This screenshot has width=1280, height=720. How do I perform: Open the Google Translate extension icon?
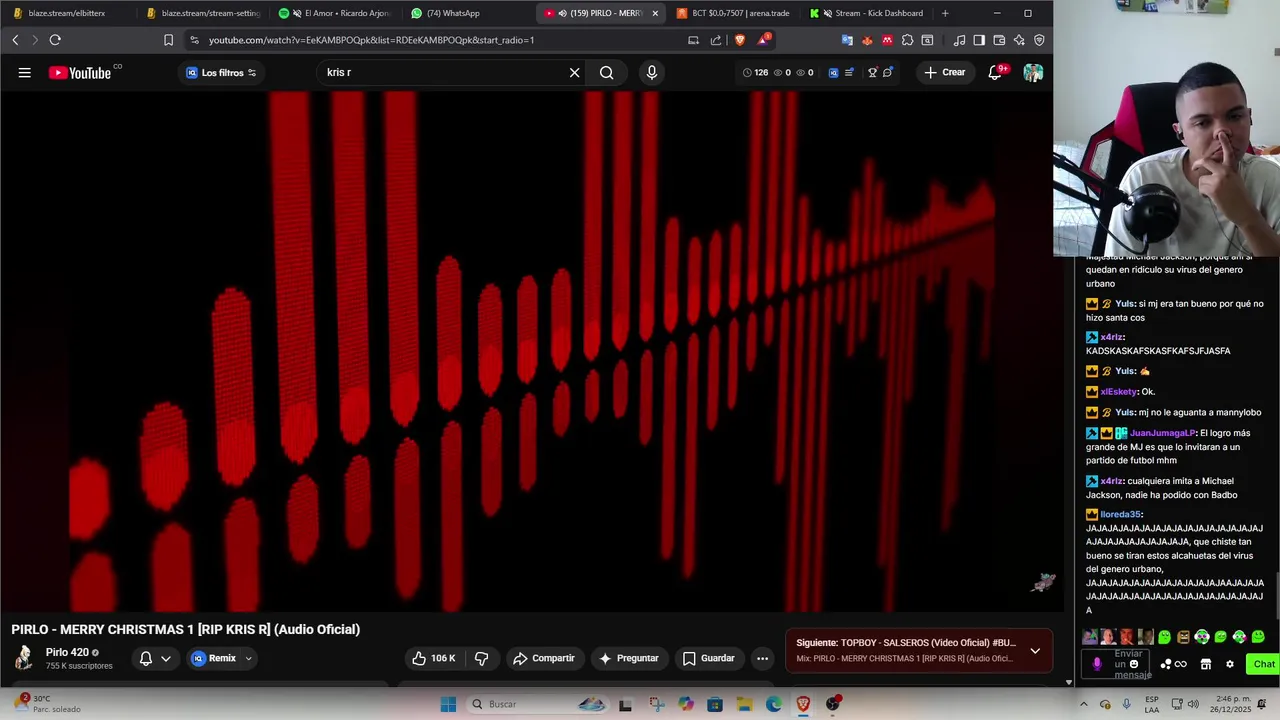click(x=847, y=40)
